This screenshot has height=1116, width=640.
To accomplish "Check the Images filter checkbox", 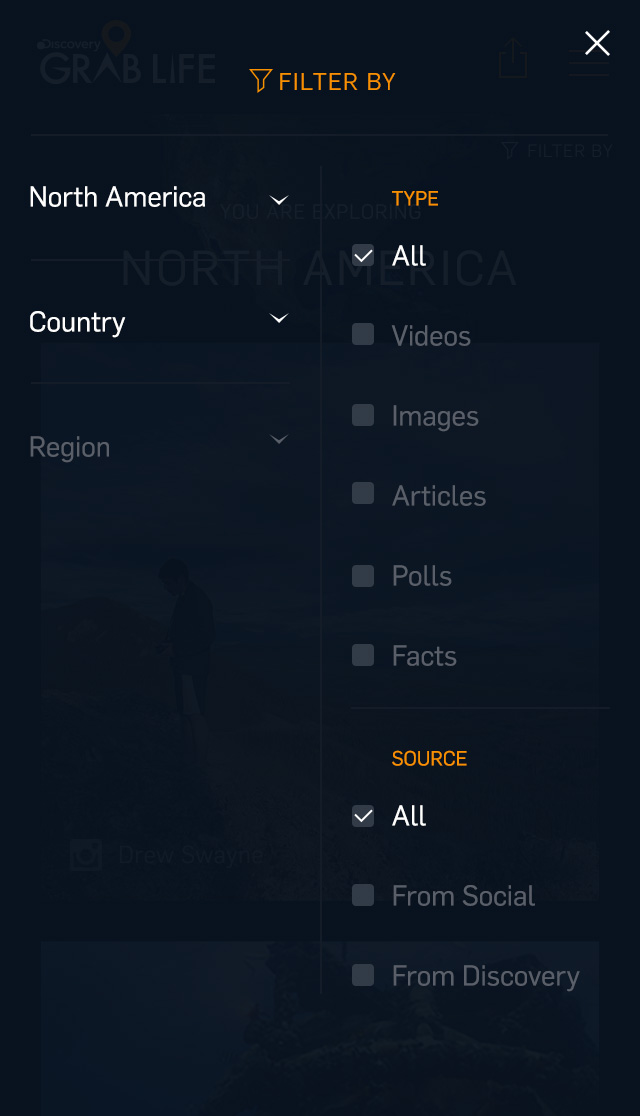I will [x=363, y=415].
